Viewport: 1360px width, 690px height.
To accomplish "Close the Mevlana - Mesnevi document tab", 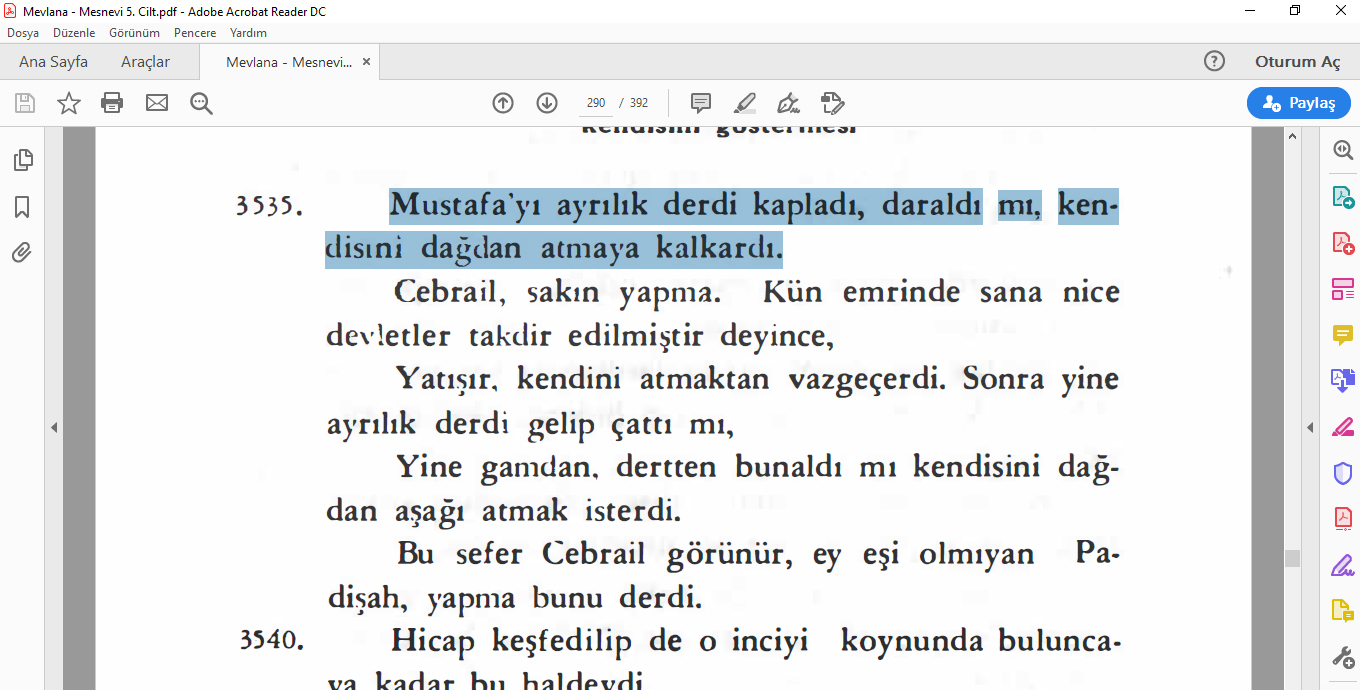I will [367, 62].
